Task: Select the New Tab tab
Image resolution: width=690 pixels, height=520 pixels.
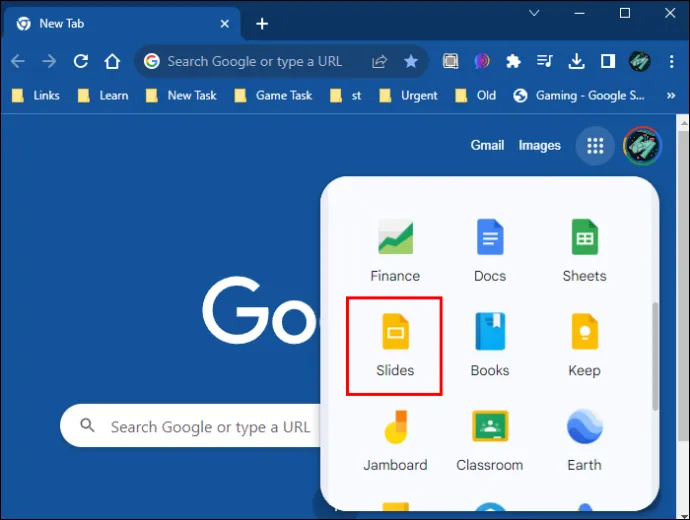Action: pos(121,24)
